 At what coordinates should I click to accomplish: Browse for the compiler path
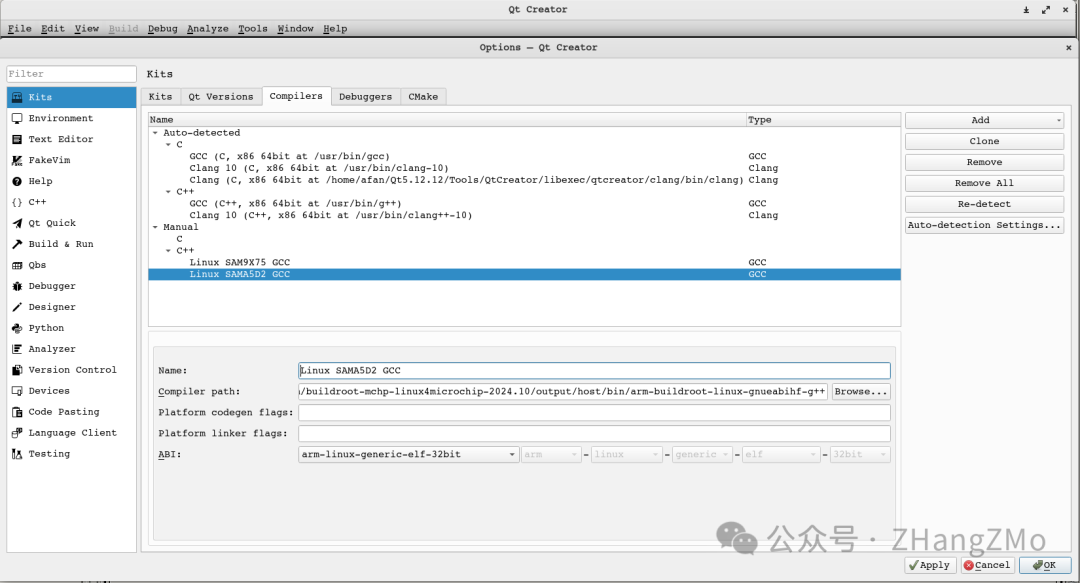[861, 391]
